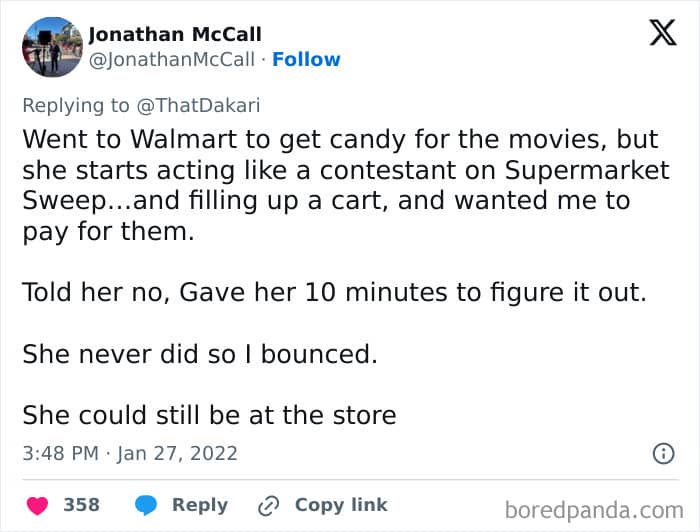Like the tweet with the heart icon

37,505
